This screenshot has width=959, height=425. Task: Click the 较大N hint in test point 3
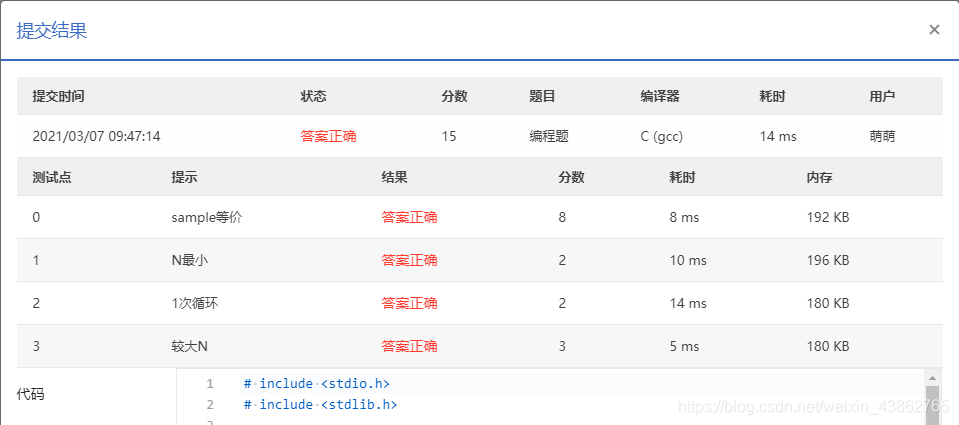click(190, 346)
